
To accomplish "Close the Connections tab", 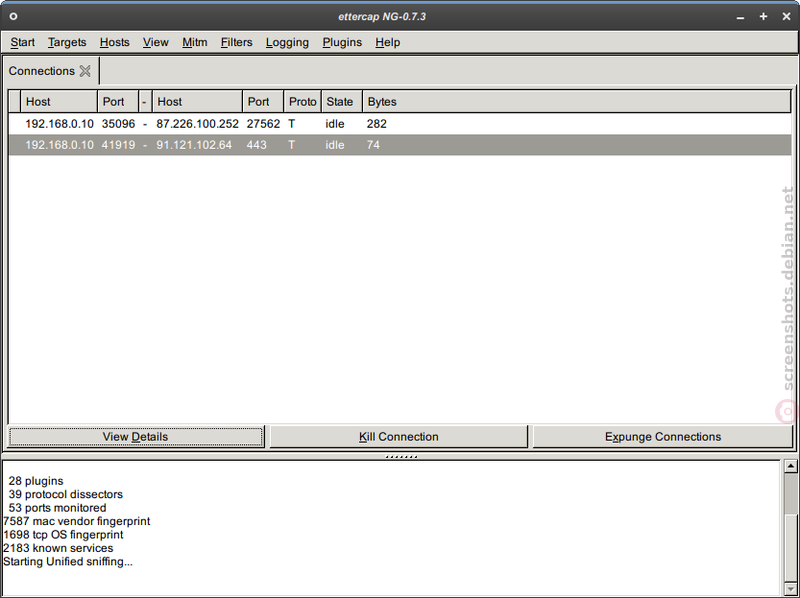I will (85, 71).
